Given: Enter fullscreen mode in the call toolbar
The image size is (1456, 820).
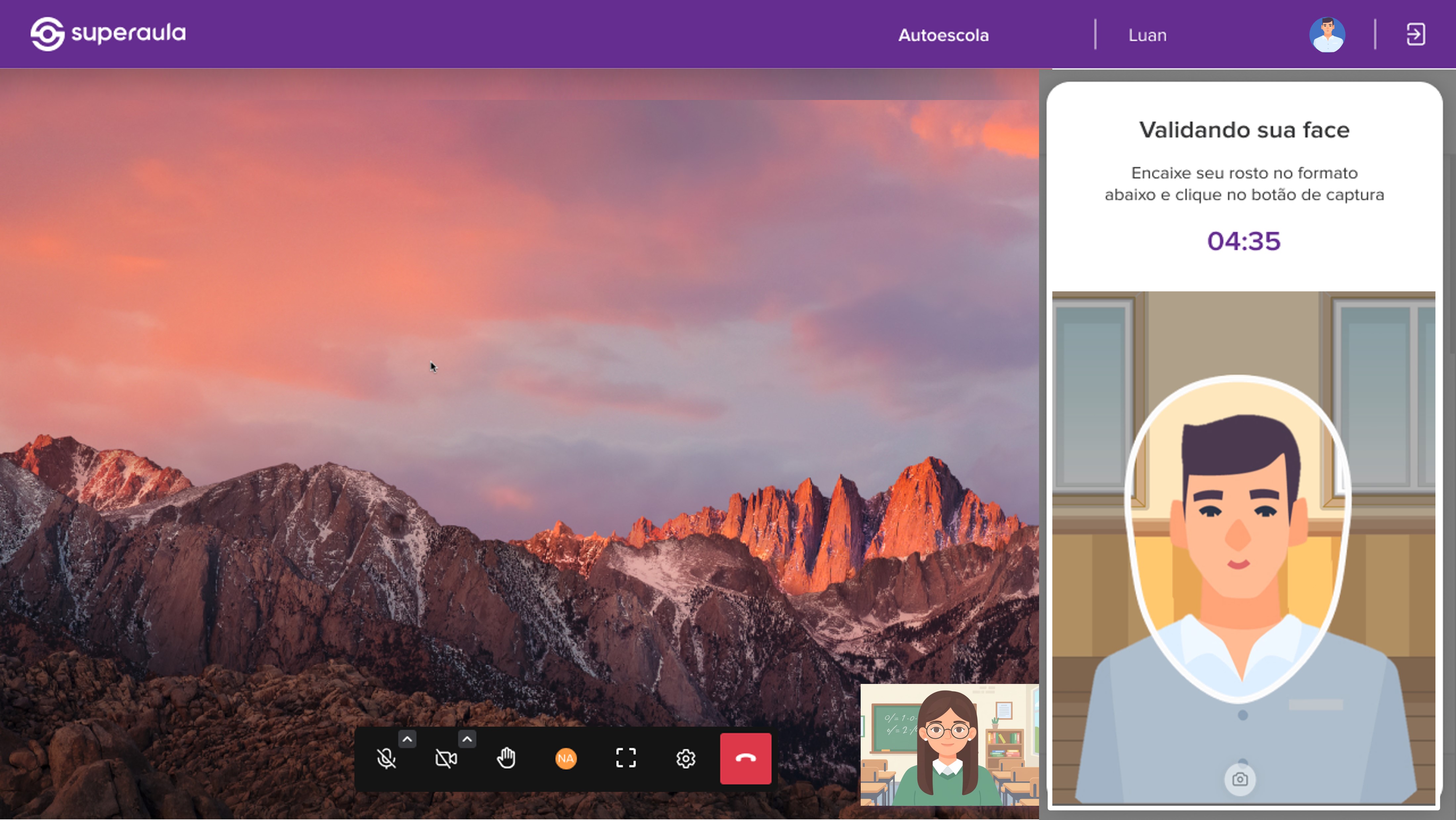Looking at the screenshot, I should (x=626, y=759).
